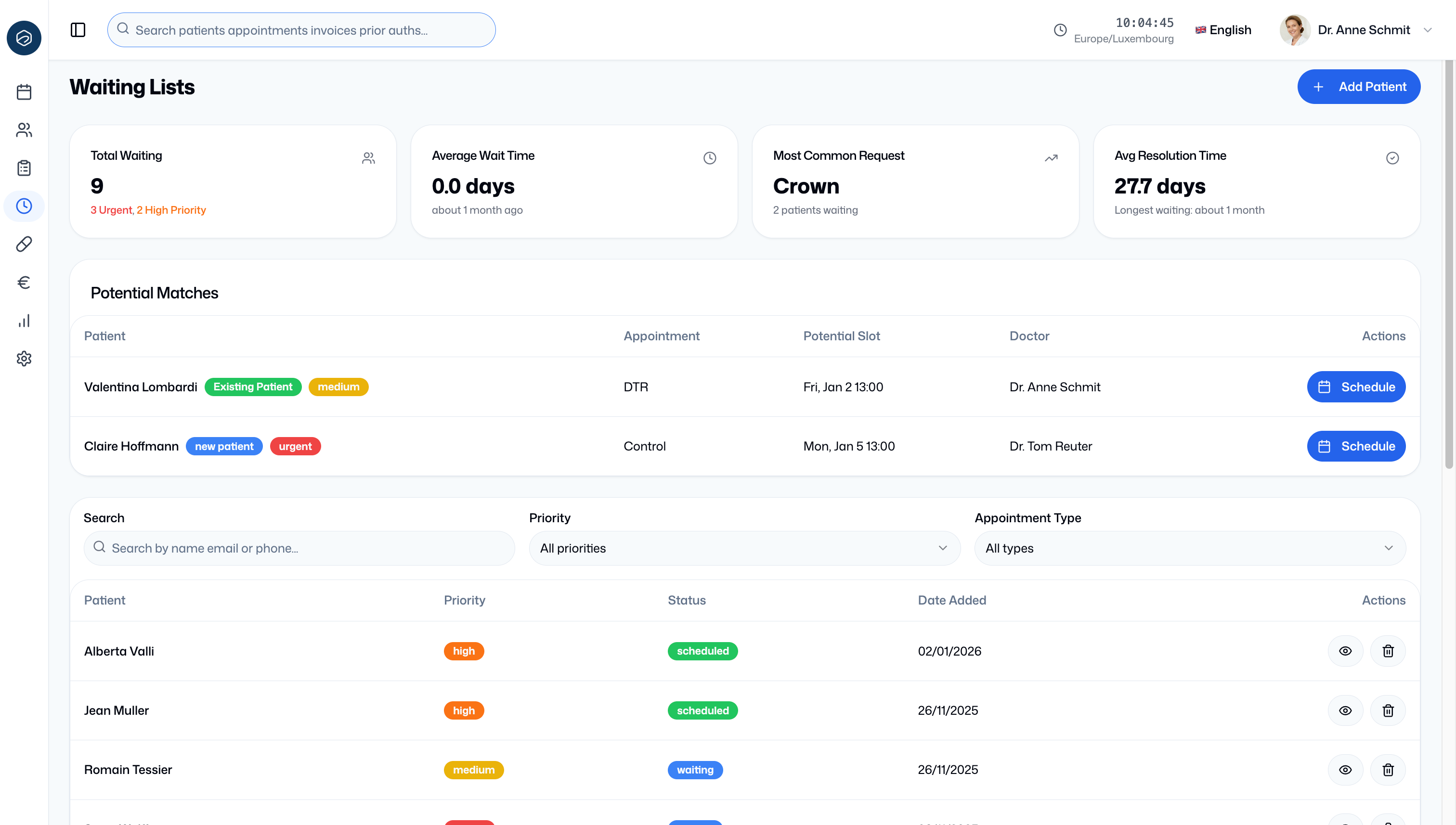Open the Prescriptions pill icon
The width and height of the screenshot is (1456, 825).
(24, 244)
